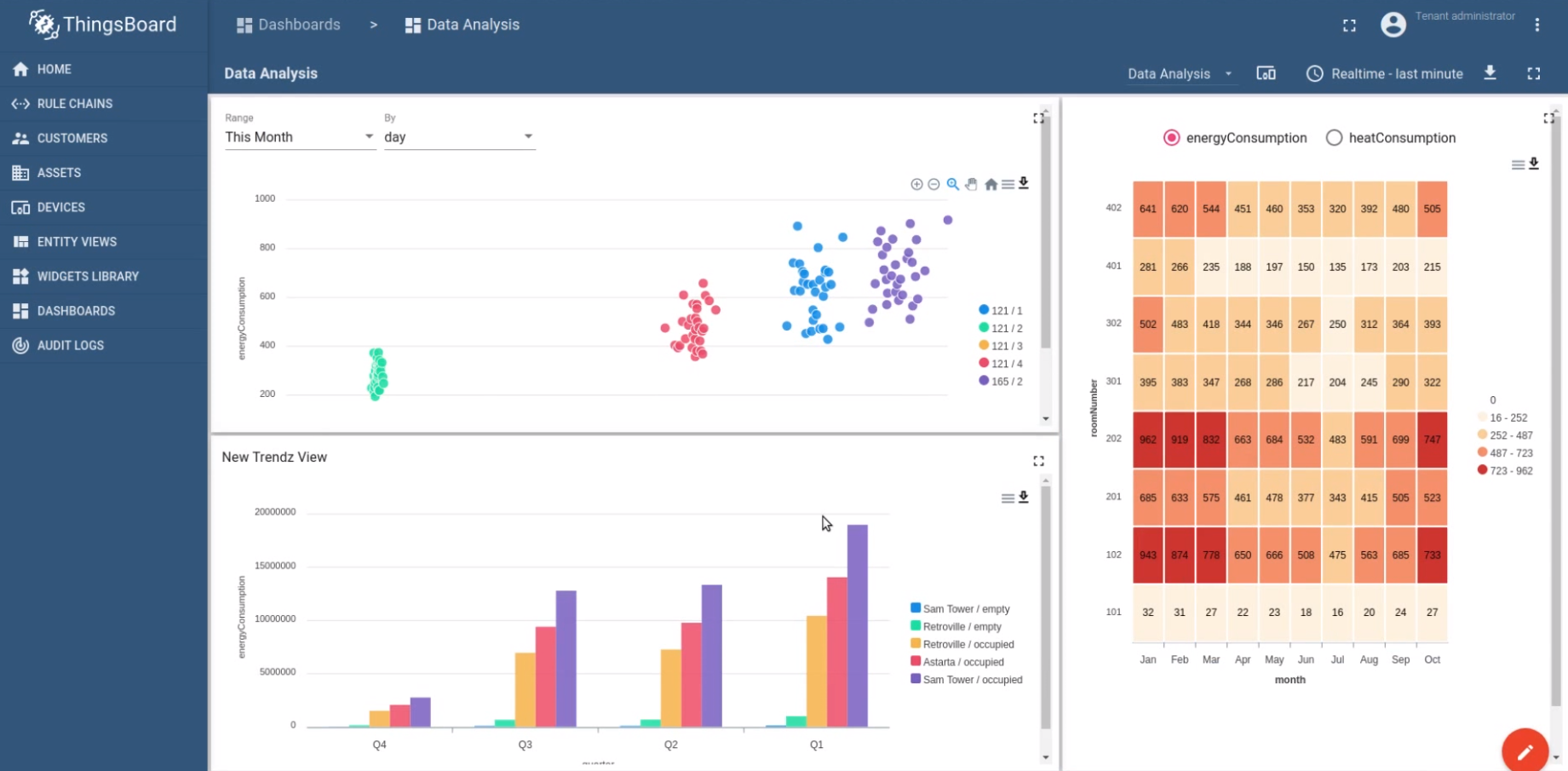Expand the Data Analysis state selector dropdown

tap(1180, 74)
